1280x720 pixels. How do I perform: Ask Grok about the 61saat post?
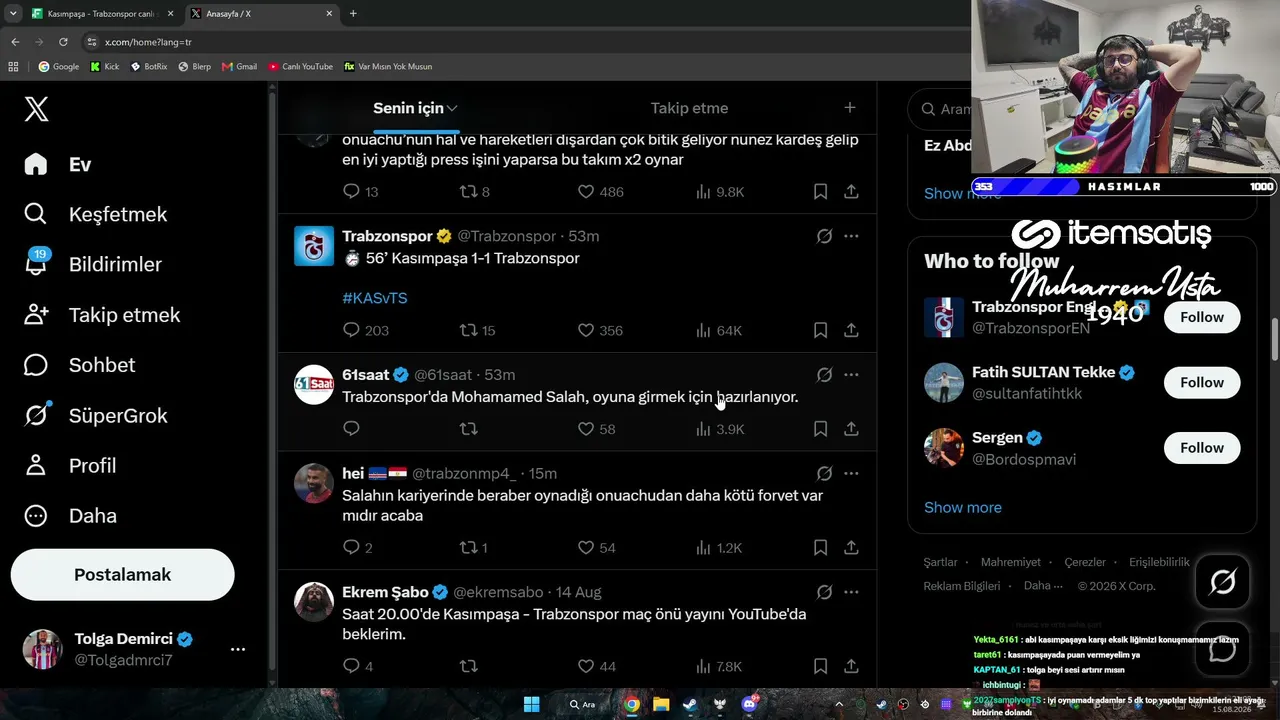click(x=824, y=375)
